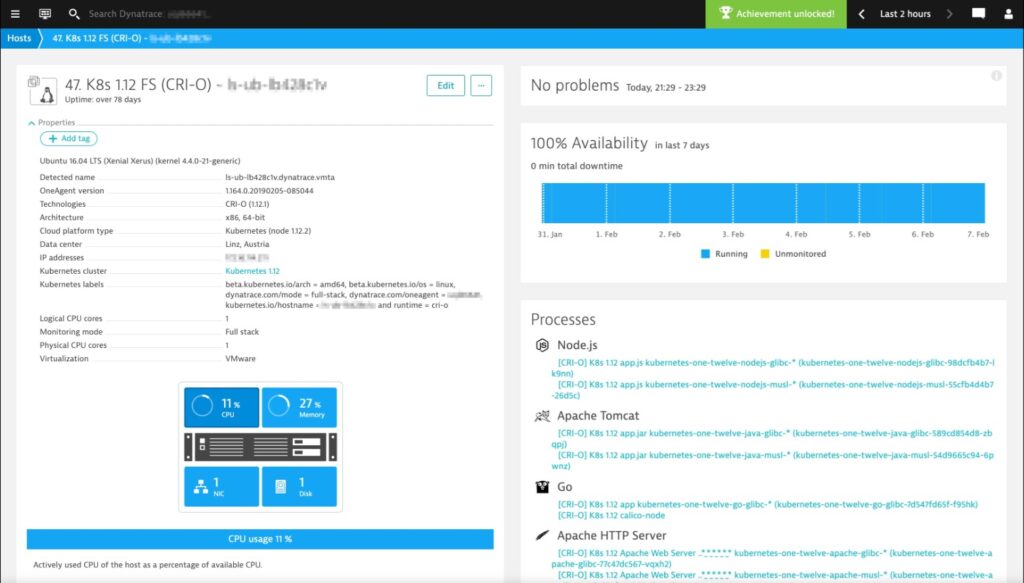
Task: Click the Linux penguin host icon
Action: point(44,91)
